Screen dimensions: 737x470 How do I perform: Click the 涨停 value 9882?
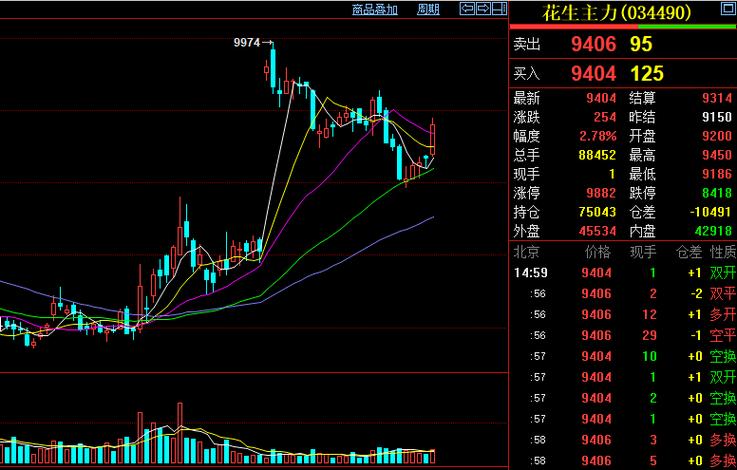point(601,192)
